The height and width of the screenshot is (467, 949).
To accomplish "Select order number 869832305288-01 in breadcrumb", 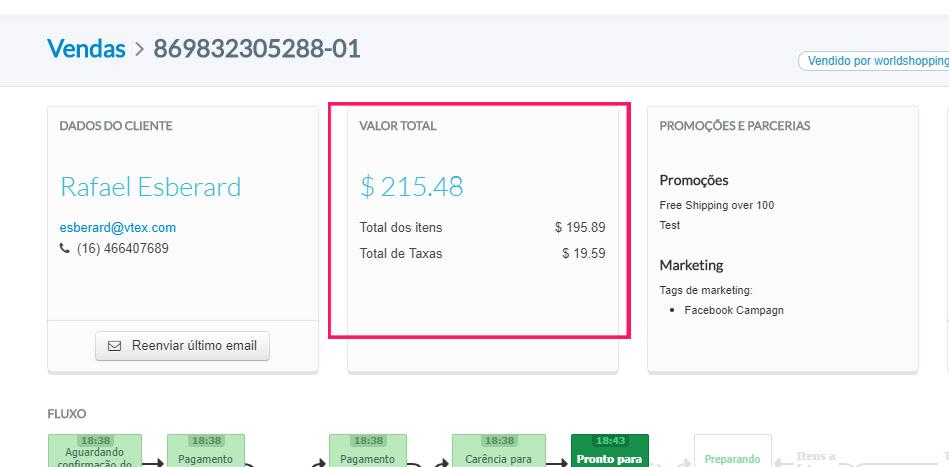I will [256, 48].
